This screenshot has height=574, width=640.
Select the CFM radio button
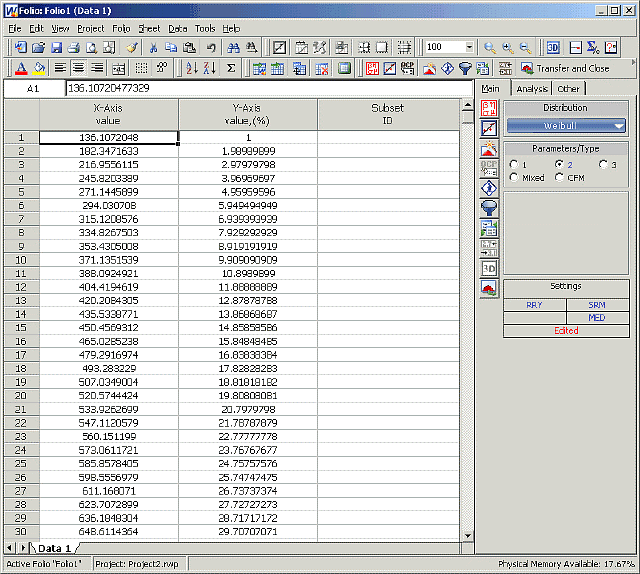point(558,178)
